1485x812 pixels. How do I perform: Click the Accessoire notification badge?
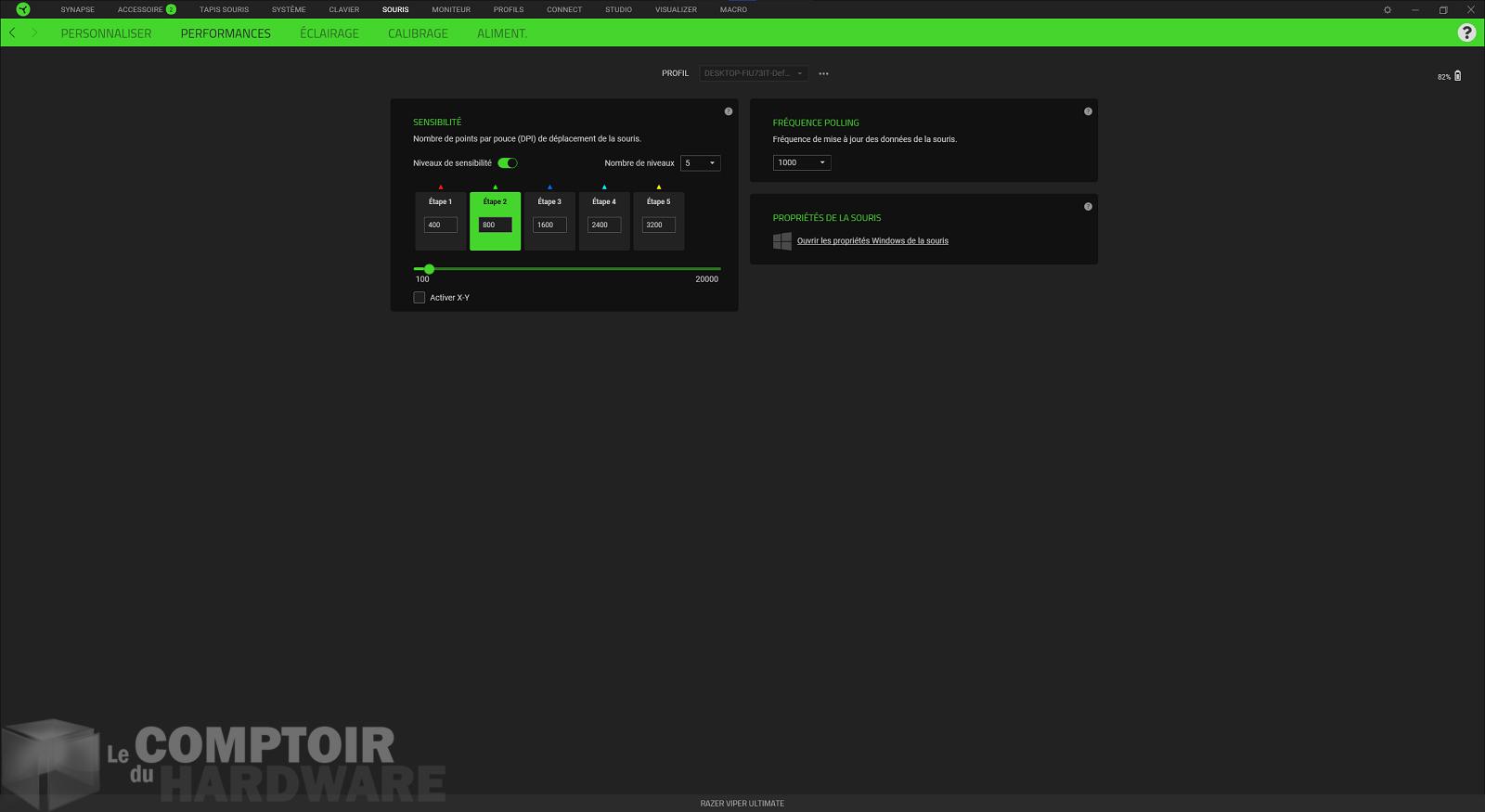171,9
